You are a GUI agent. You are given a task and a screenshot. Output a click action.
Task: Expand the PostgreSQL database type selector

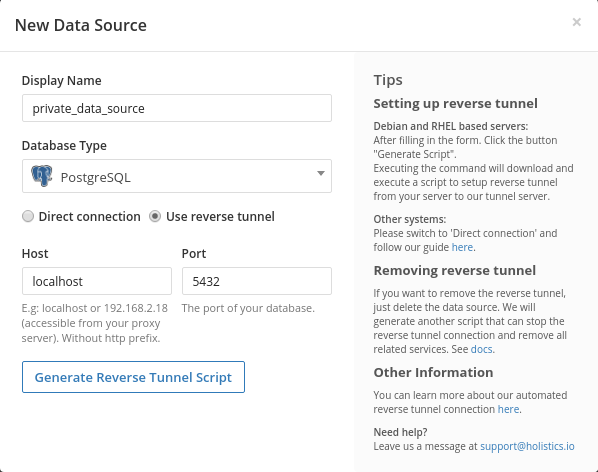coord(177,176)
